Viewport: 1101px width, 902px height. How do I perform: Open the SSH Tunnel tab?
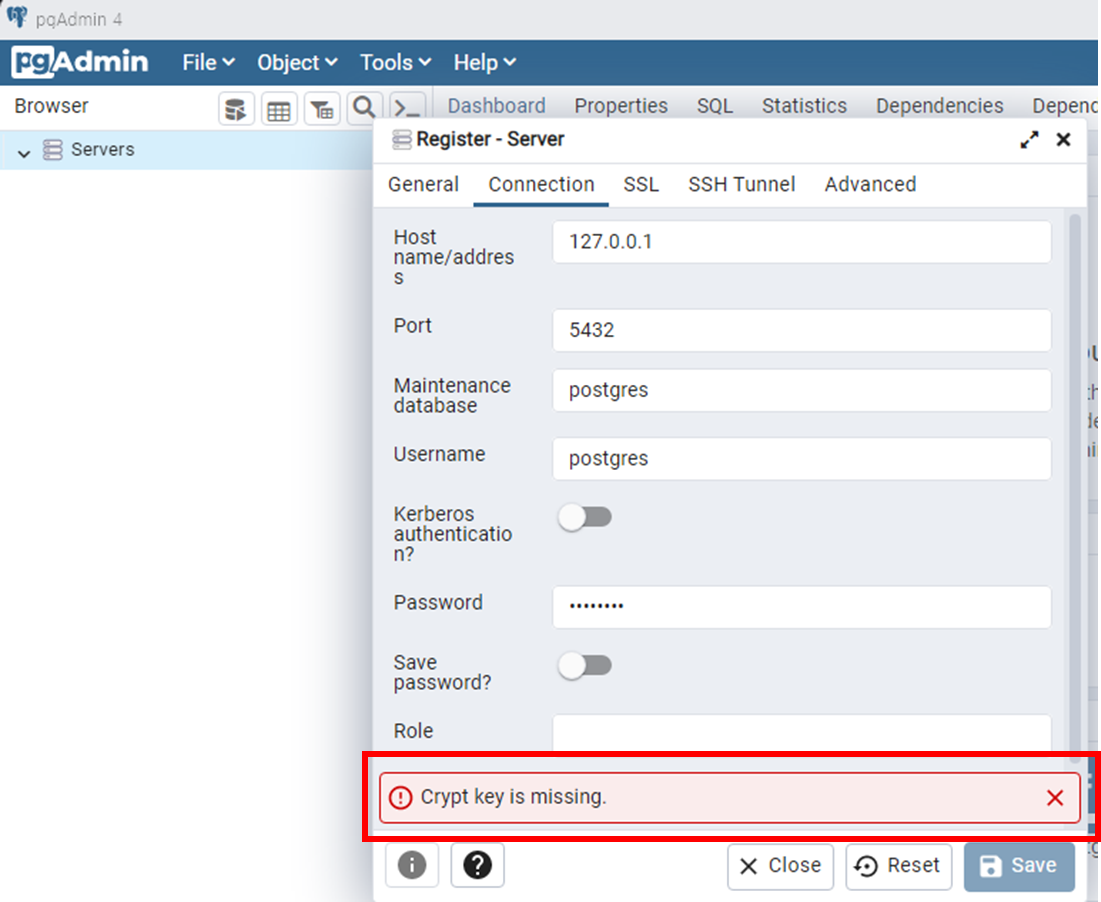(x=741, y=184)
